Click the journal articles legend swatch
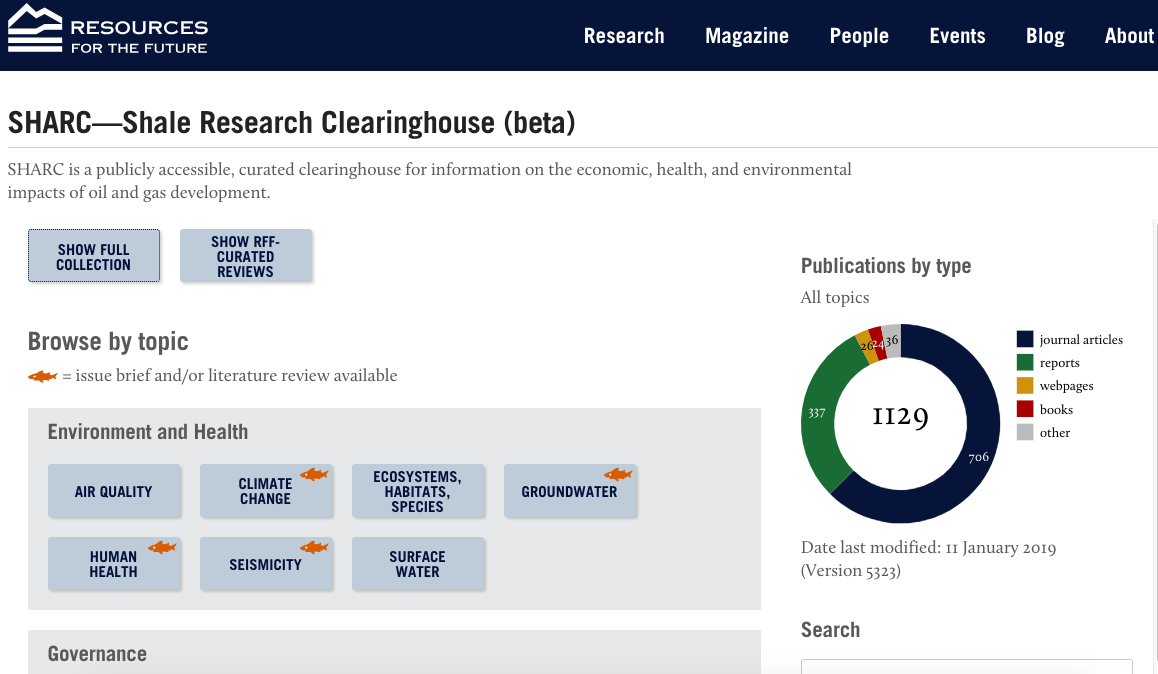This screenshot has height=674, width=1158. point(1025,339)
